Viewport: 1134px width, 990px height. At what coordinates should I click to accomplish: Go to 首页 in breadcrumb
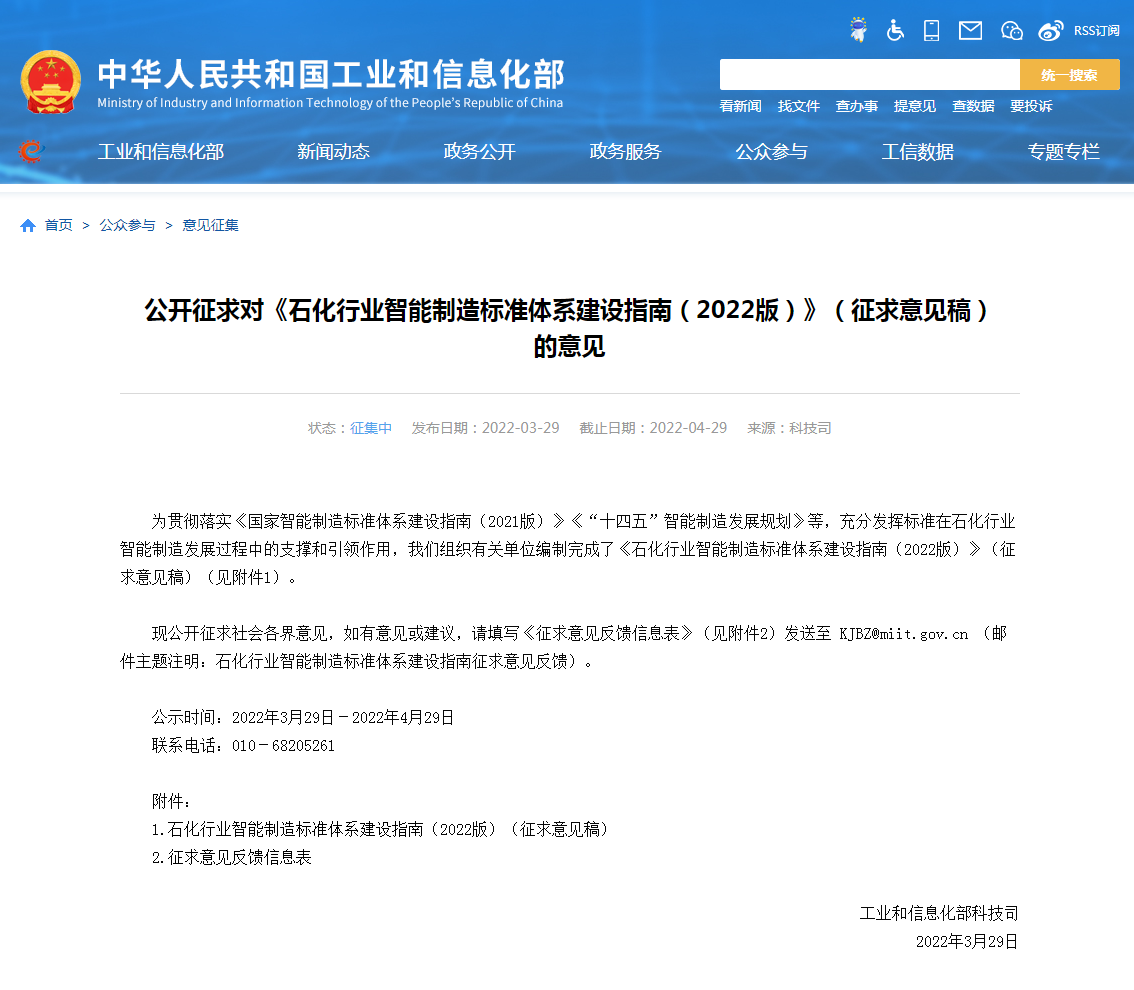click(59, 226)
